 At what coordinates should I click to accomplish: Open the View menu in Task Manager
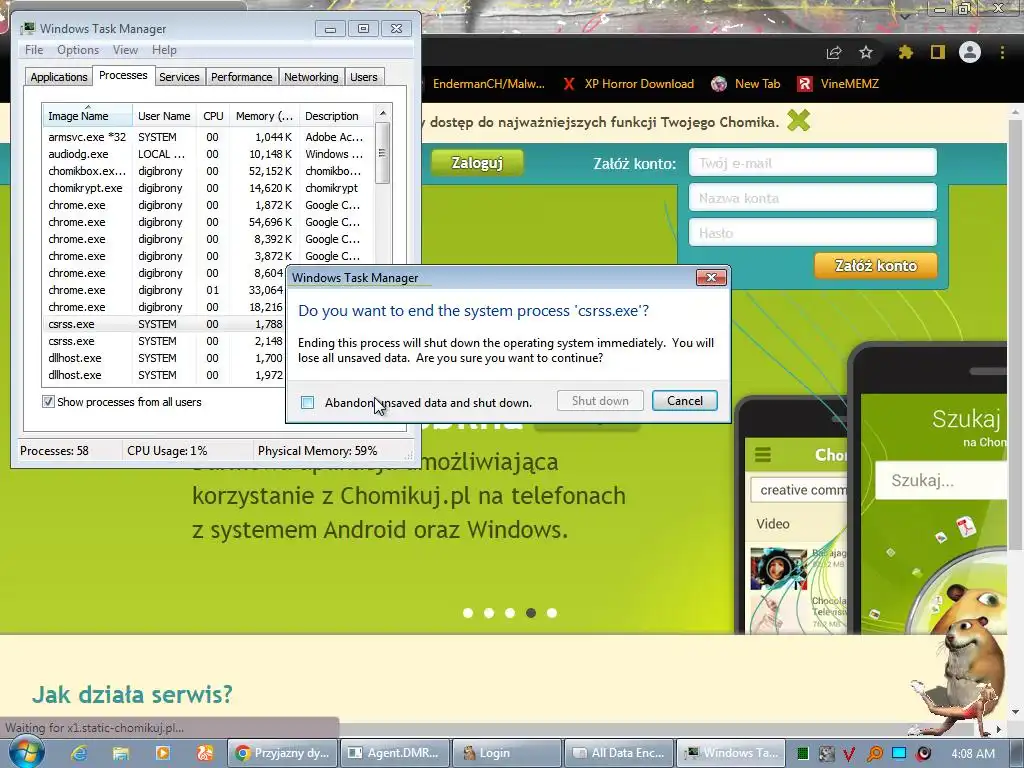tap(125, 50)
